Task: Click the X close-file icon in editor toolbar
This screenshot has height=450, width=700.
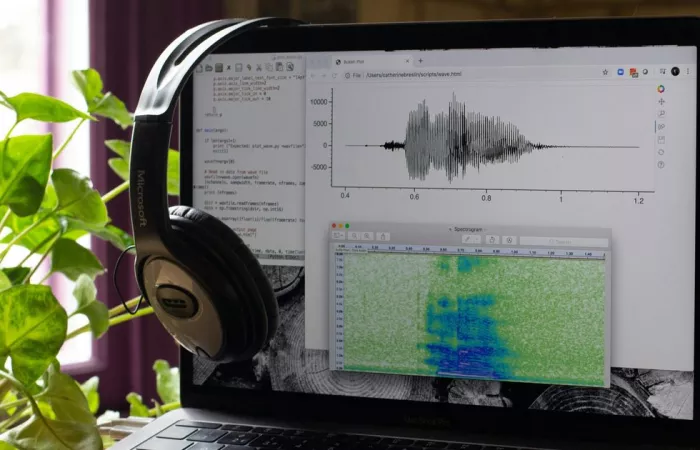Action: click(229, 68)
